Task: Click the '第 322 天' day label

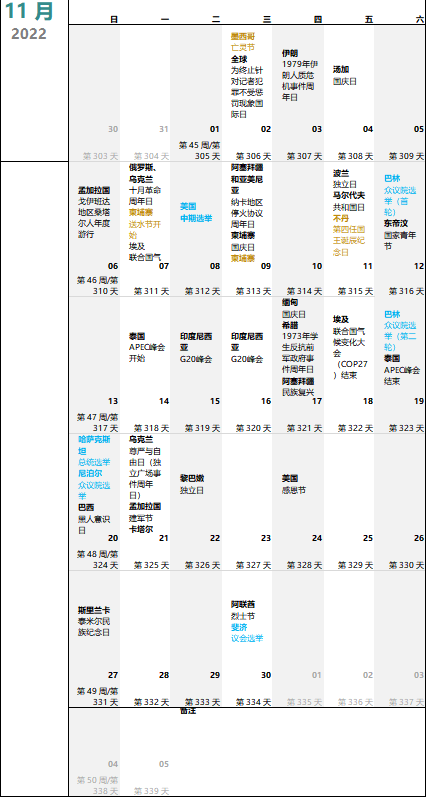Action: point(355,428)
